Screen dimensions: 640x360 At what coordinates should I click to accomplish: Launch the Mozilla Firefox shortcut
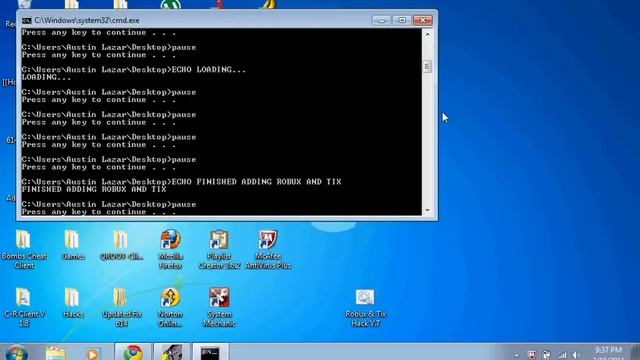tap(170, 249)
